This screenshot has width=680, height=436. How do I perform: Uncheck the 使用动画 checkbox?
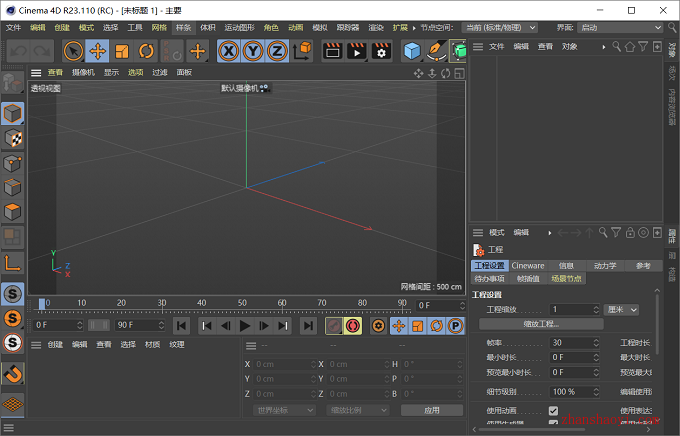tap(553, 410)
